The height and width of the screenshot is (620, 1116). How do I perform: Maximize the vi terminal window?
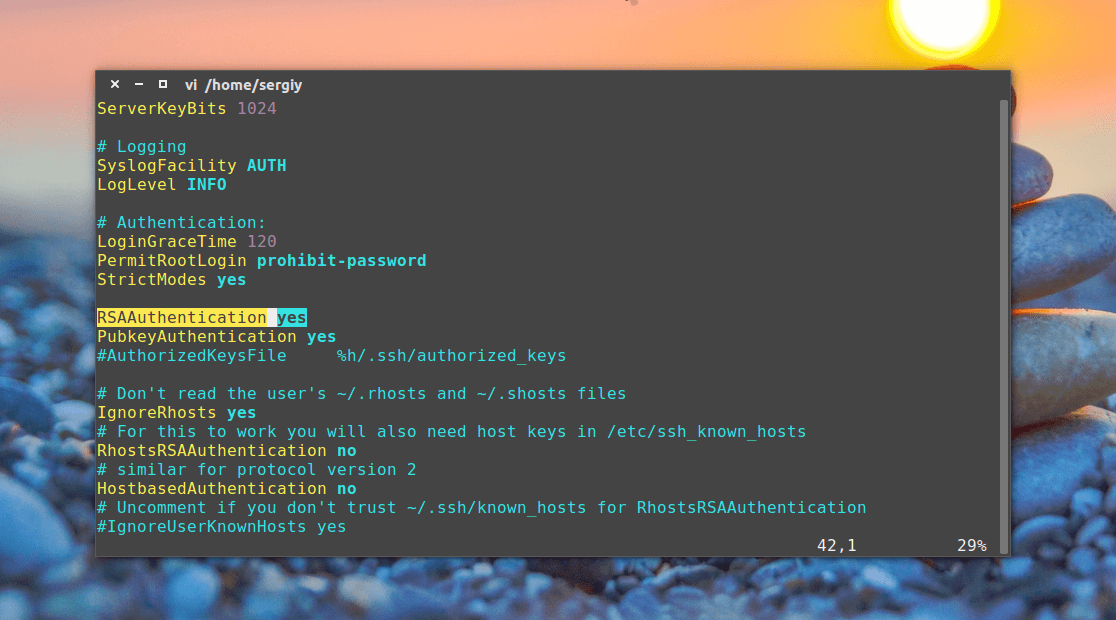163,84
